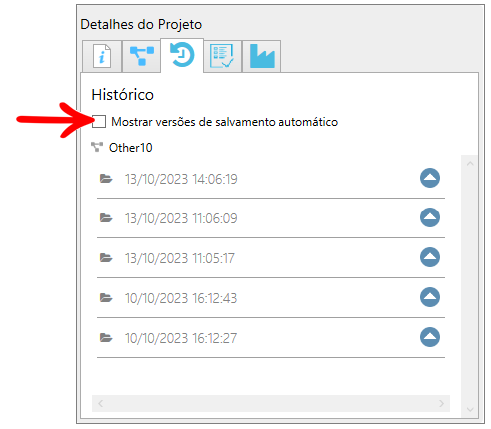Click the Detalhes do Projeto title
The height and width of the screenshot is (429, 491).
(x=141, y=25)
